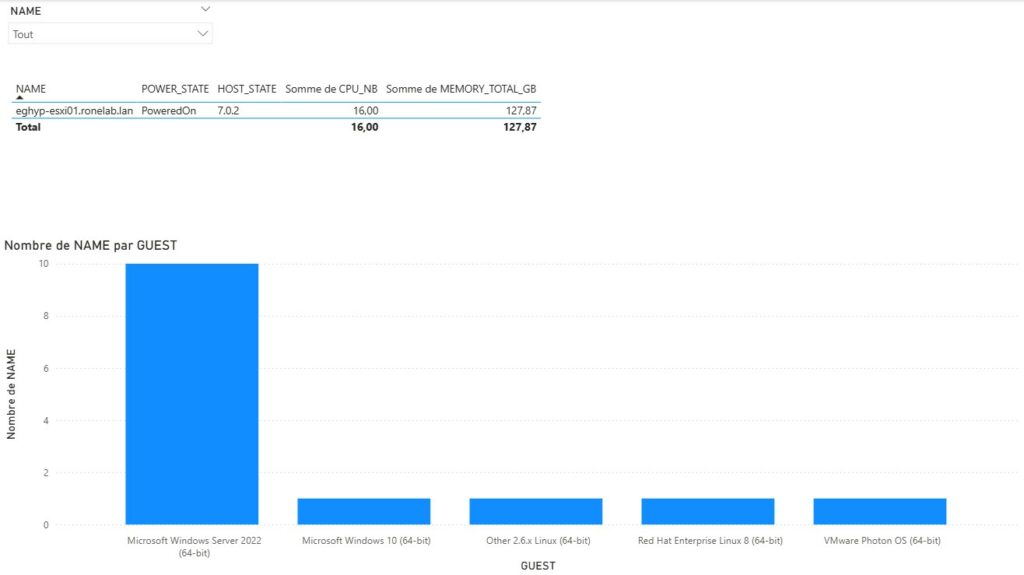Select the Red Hat Enterprise Linux 8 bar
Image resolution: width=1024 pixels, height=575 pixels.
pos(707,511)
